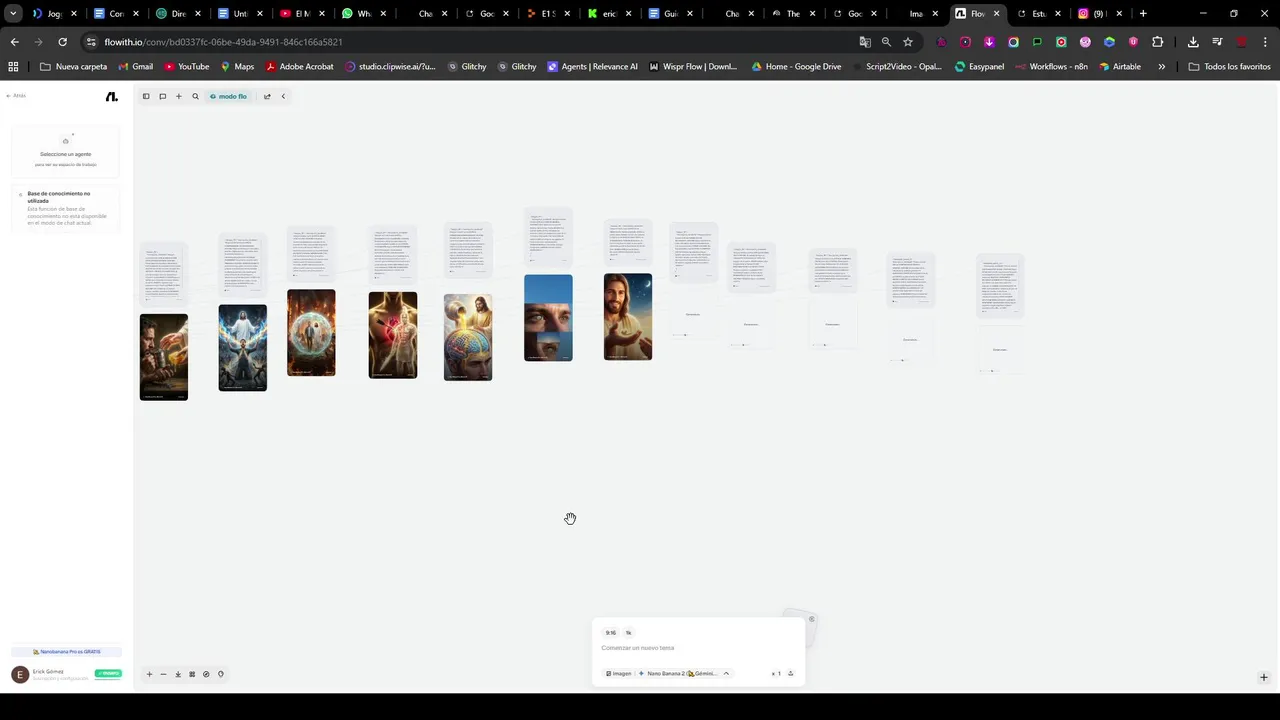Click the plus icon at bottom-right canvas corner
Viewport: 1280px width, 720px height.
coord(1263,677)
